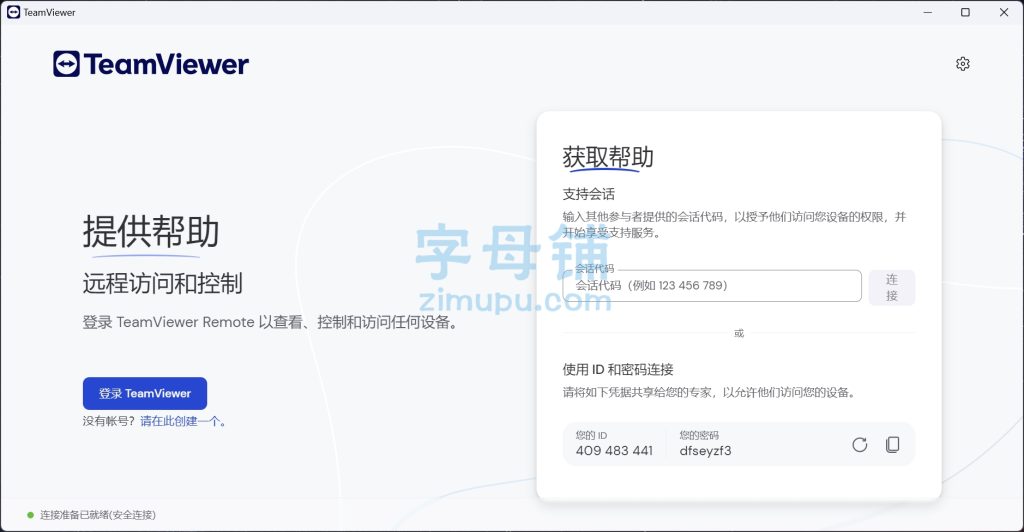Image resolution: width=1024 pixels, height=532 pixels.
Task: Click the TeamViewer logo in the header
Action: [x=151, y=64]
